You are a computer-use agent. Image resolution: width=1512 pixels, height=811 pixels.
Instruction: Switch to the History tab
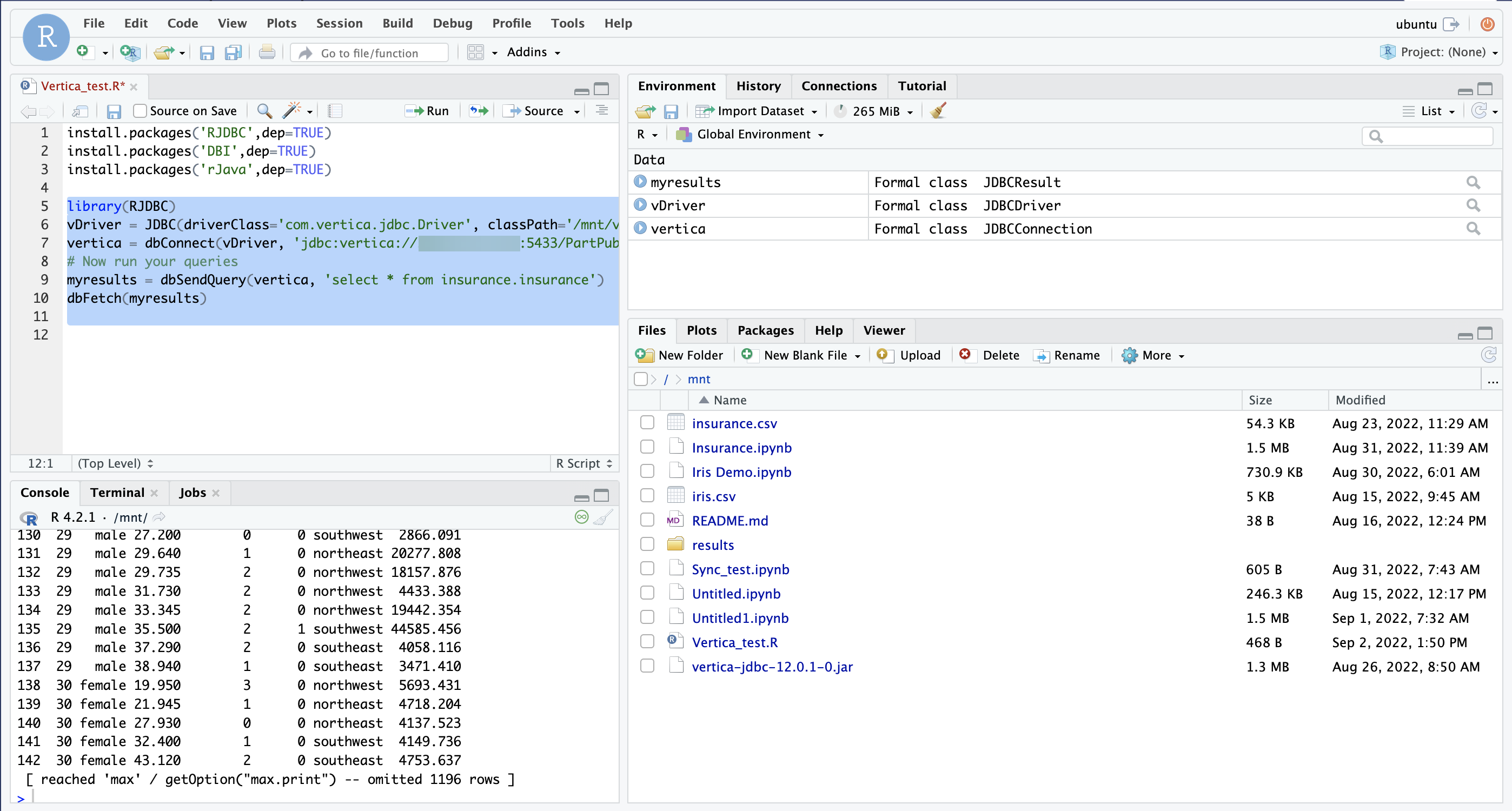pyautogui.click(x=758, y=87)
